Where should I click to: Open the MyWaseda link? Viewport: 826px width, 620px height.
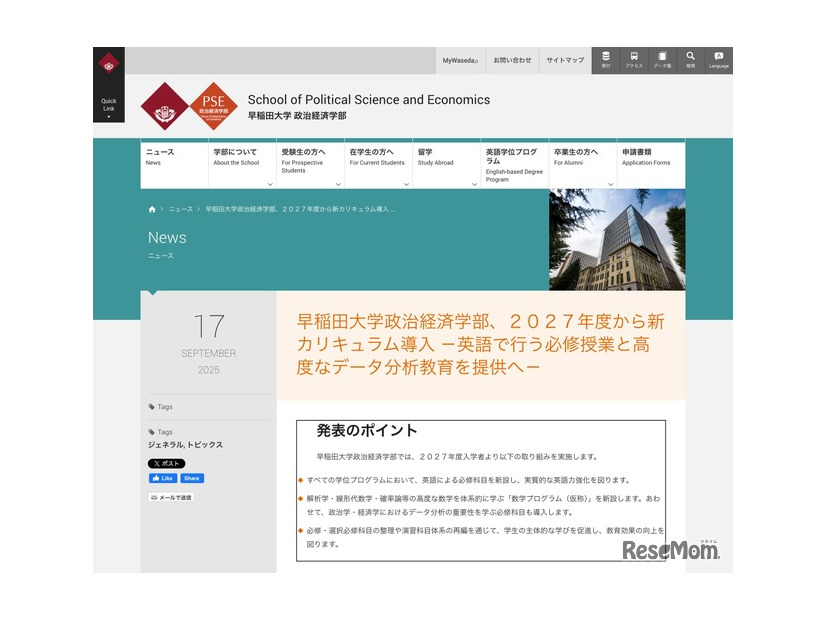pyautogui.click(x=460, y=61)
